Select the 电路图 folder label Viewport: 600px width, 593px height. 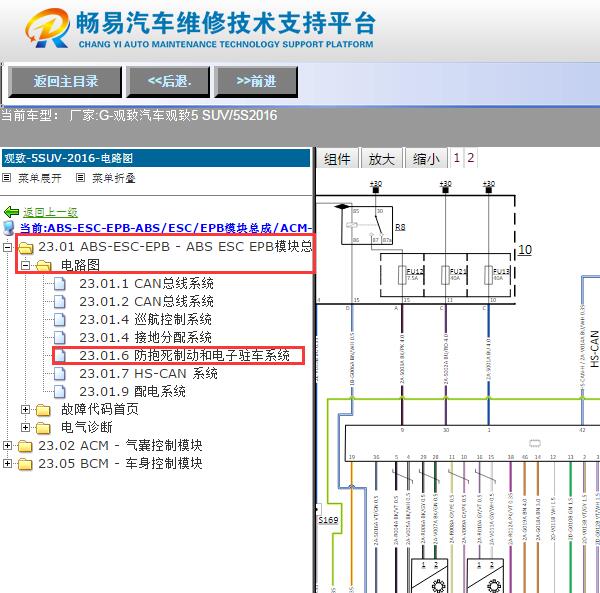[x=80, y=265]
